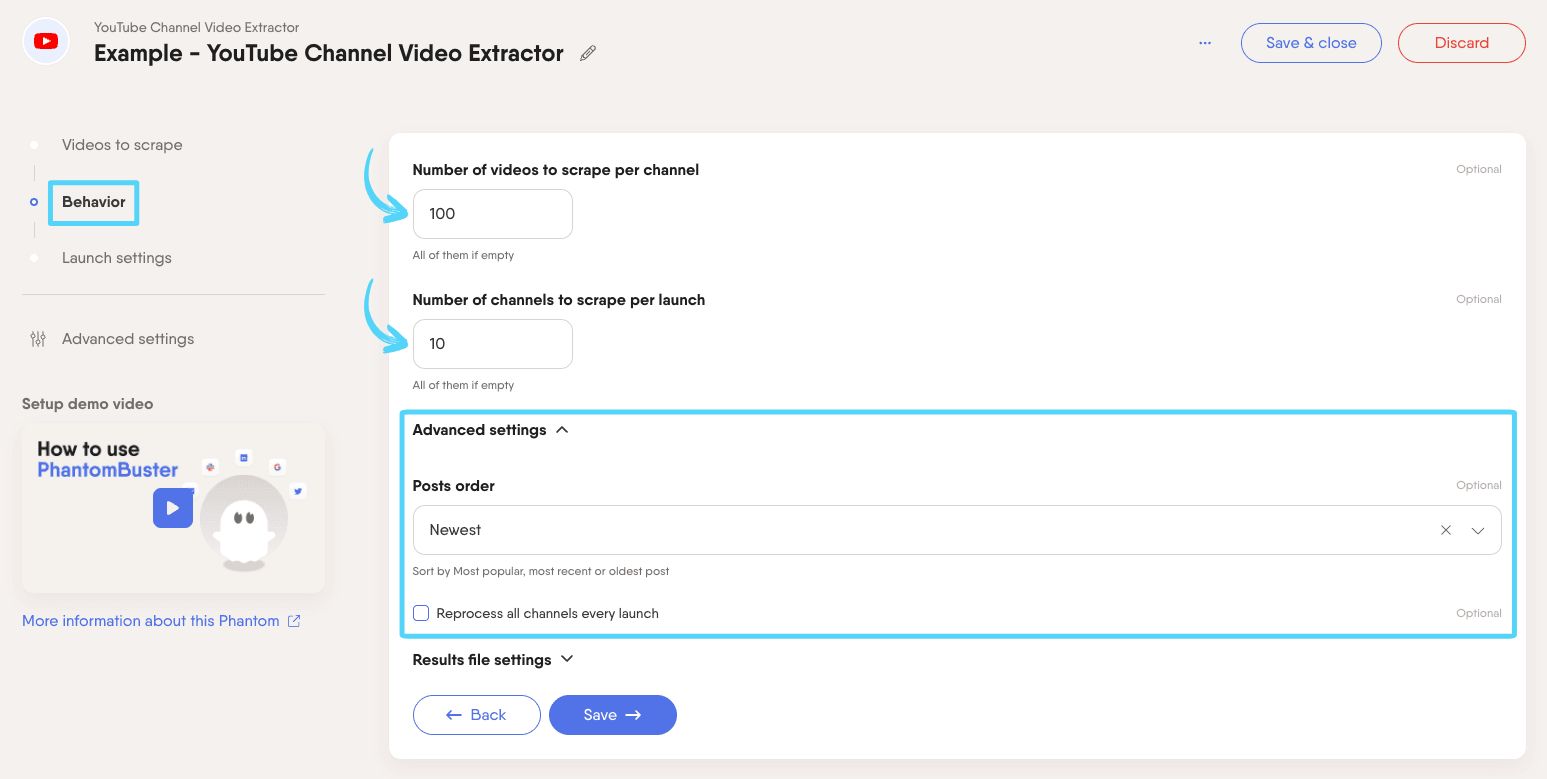Select the Behavior step
This screenshot has width=1547, height=779.
93,202
